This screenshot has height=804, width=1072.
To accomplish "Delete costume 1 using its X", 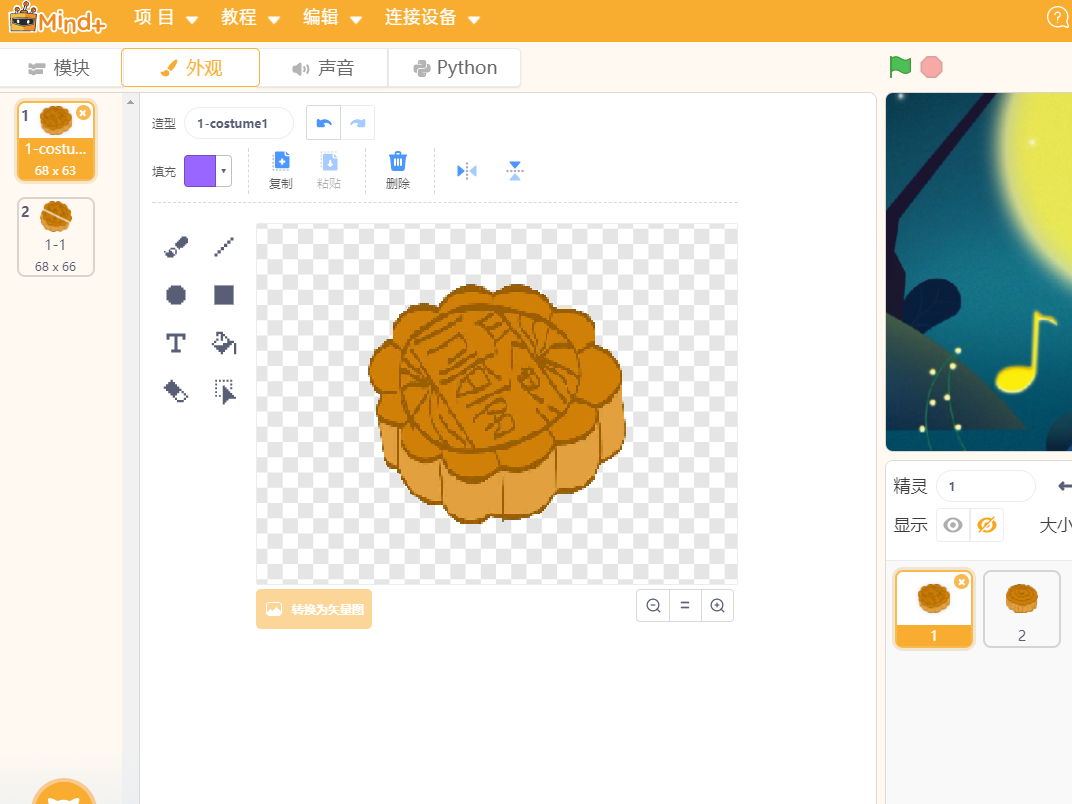I will (83, 113).
